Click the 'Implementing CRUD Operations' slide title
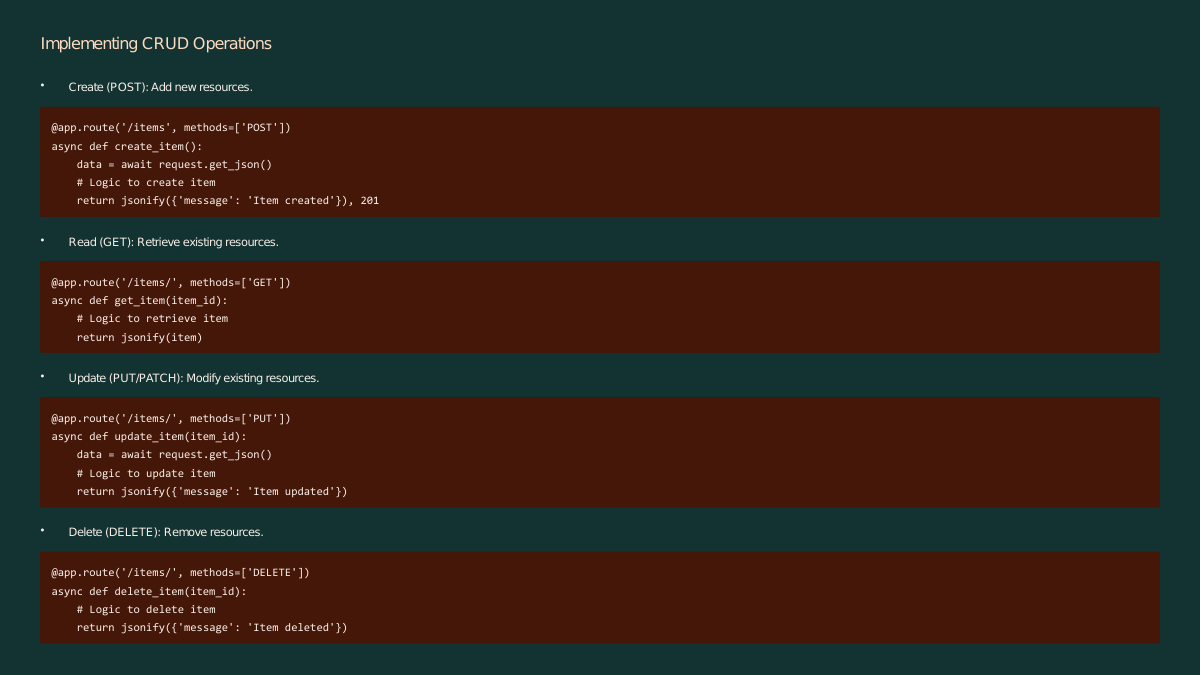 (x=156, y=44)
